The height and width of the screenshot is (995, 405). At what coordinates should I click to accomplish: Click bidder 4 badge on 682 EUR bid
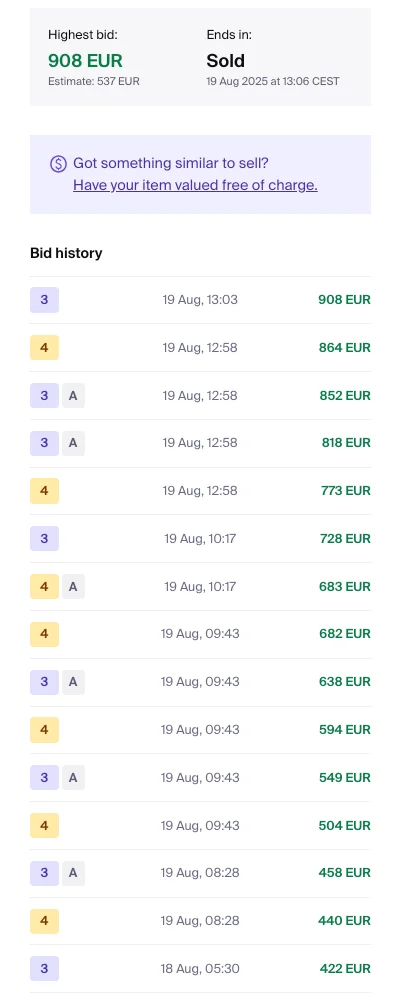[44, 634]
